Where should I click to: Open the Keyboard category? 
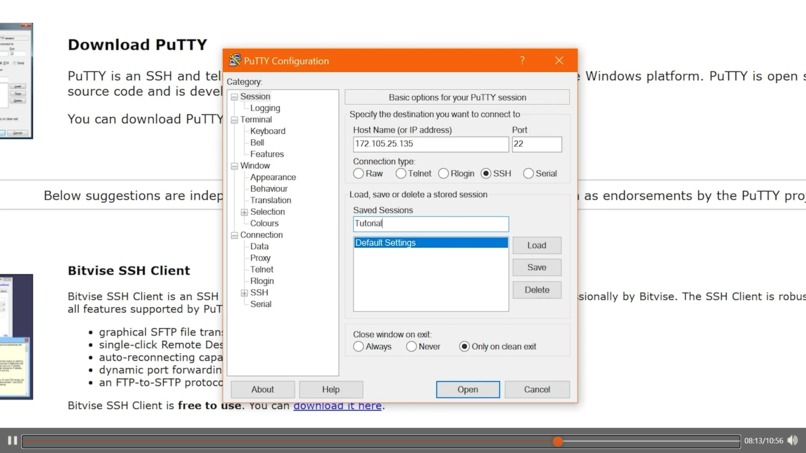(x=268, y=131)
